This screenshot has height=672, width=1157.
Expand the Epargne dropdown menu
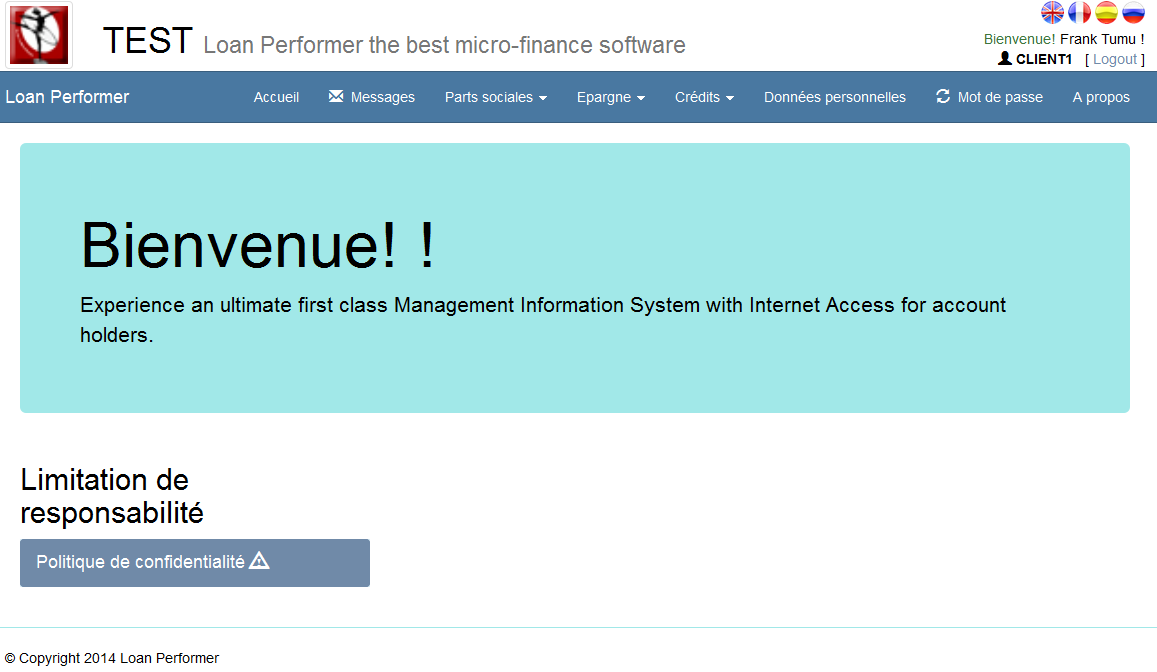point(611,97)
